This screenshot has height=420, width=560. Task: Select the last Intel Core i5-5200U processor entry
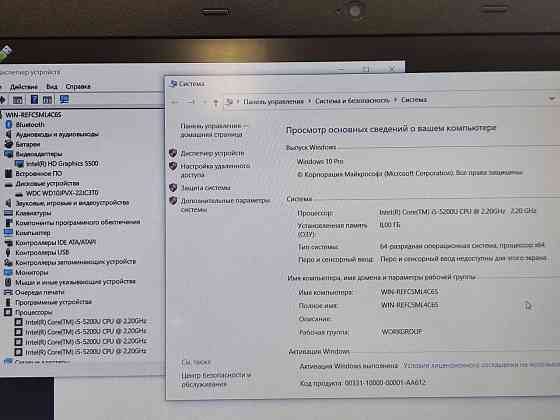click(86, 351)
